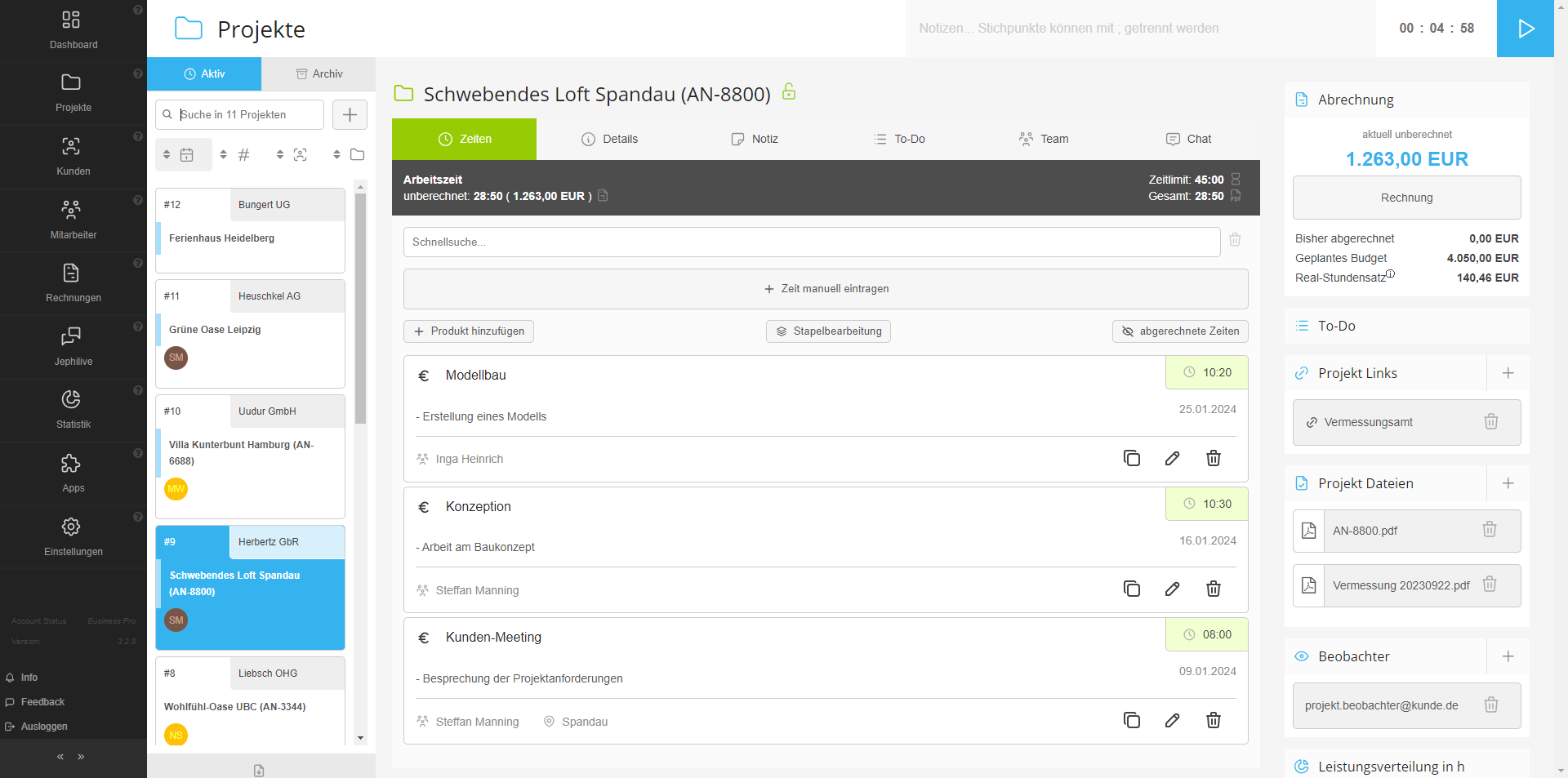Sort project list by number
This screenshot has height=778, width=1568.
click(x=235, y=155)
